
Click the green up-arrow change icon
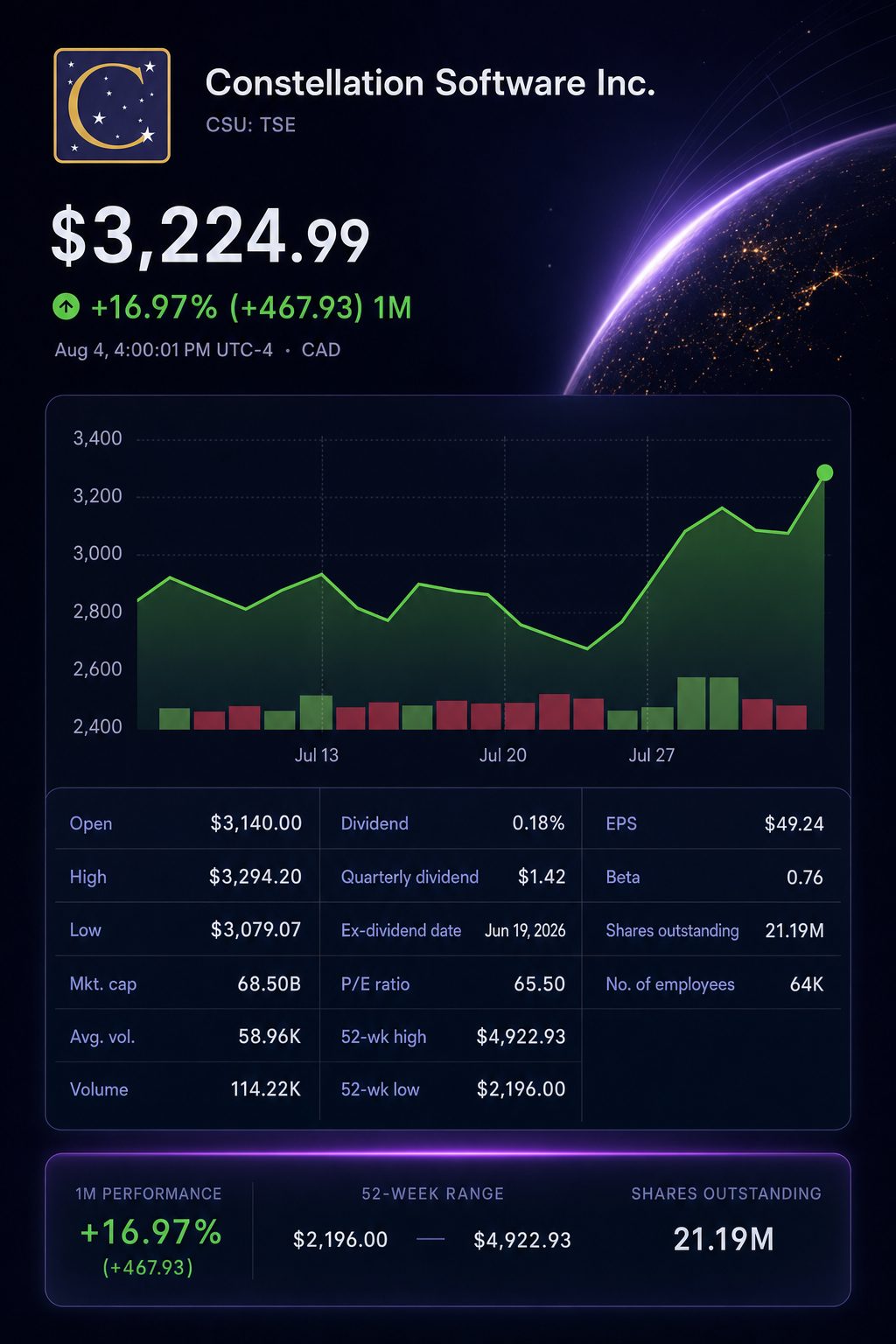[66, 306]
